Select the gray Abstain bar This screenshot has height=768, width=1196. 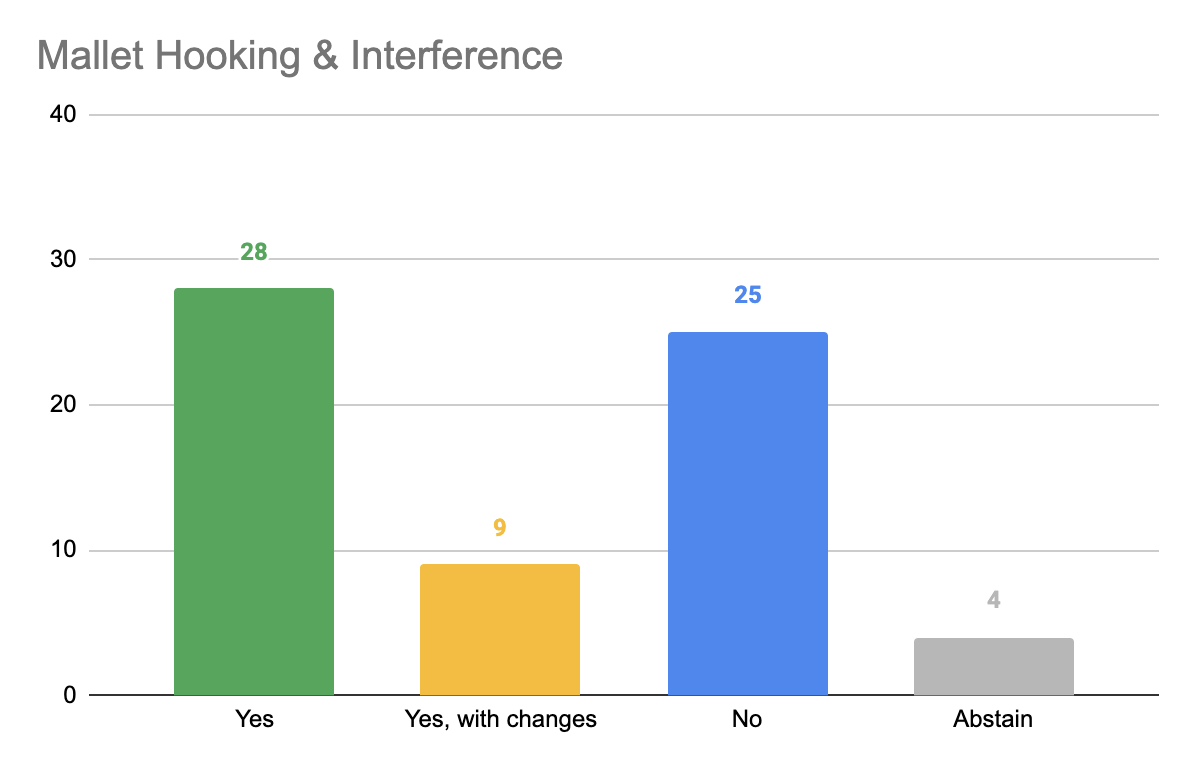[x=994, y=667]
